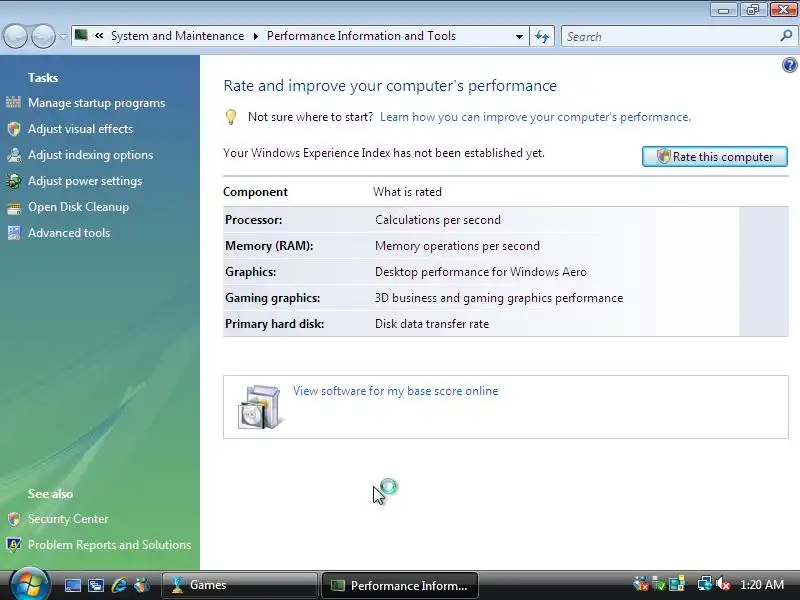This screenshot has width=800, height=600.
Task: Click the tray icon just left of the network icon
Action: click(x=677, y=584)
